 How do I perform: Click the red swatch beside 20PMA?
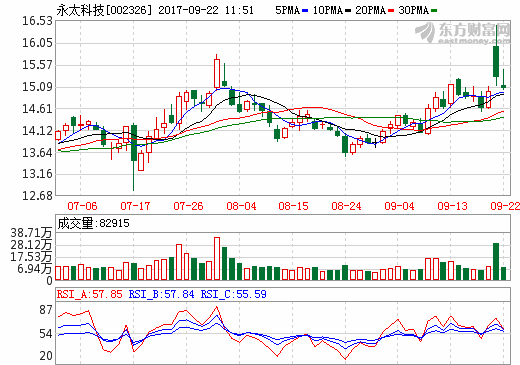(391, 11)
